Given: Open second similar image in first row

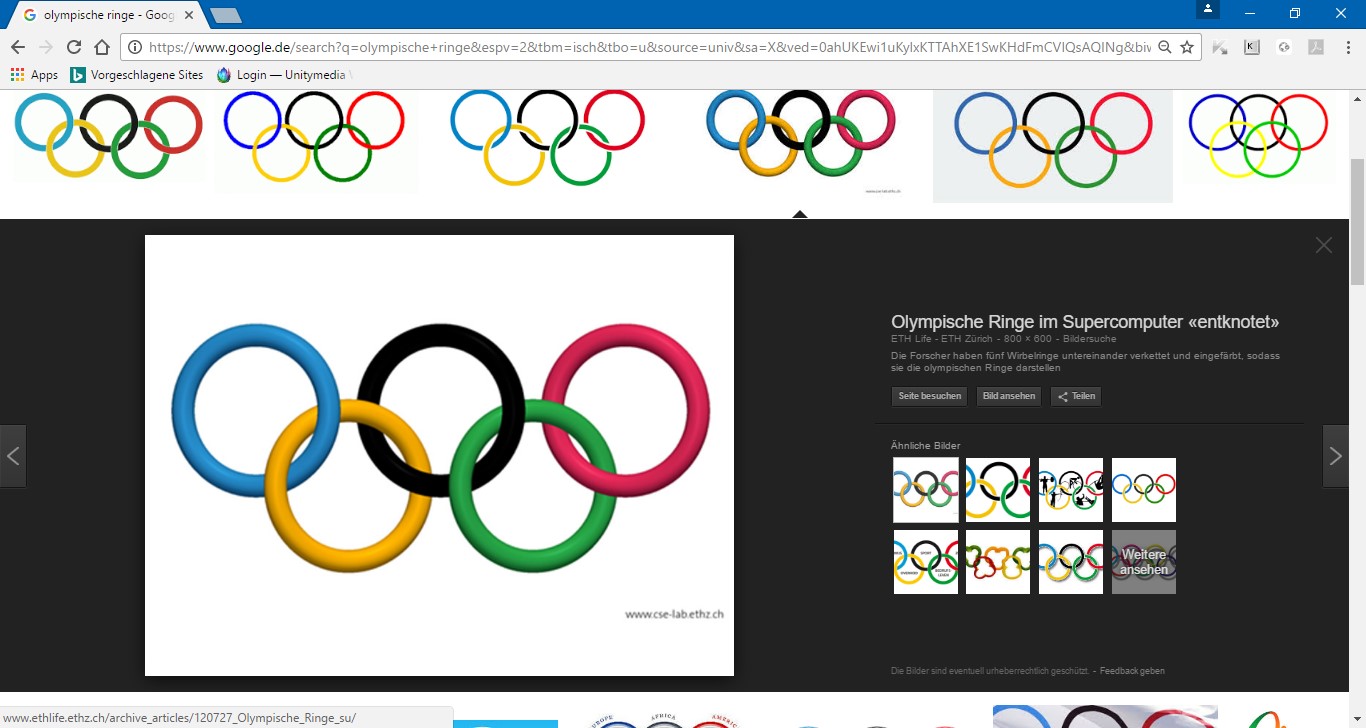Looking at the screenshot, I should 998,490.
